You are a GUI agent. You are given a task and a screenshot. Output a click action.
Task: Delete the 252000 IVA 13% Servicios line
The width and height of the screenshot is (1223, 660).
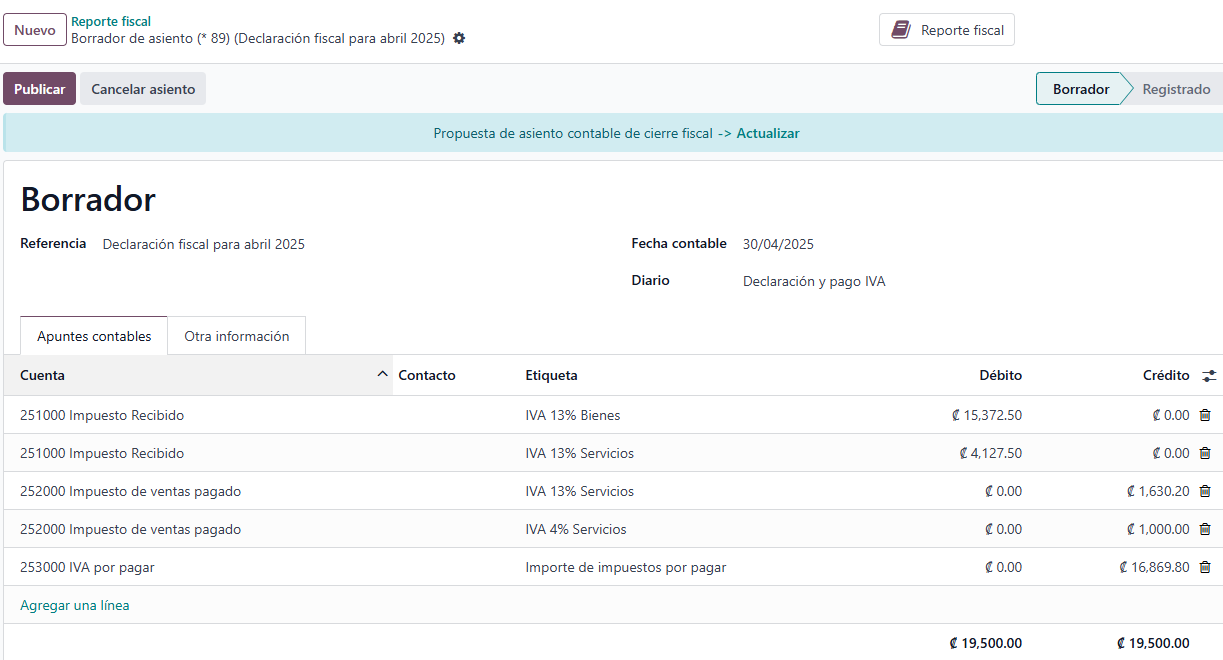coord(1204,491)
